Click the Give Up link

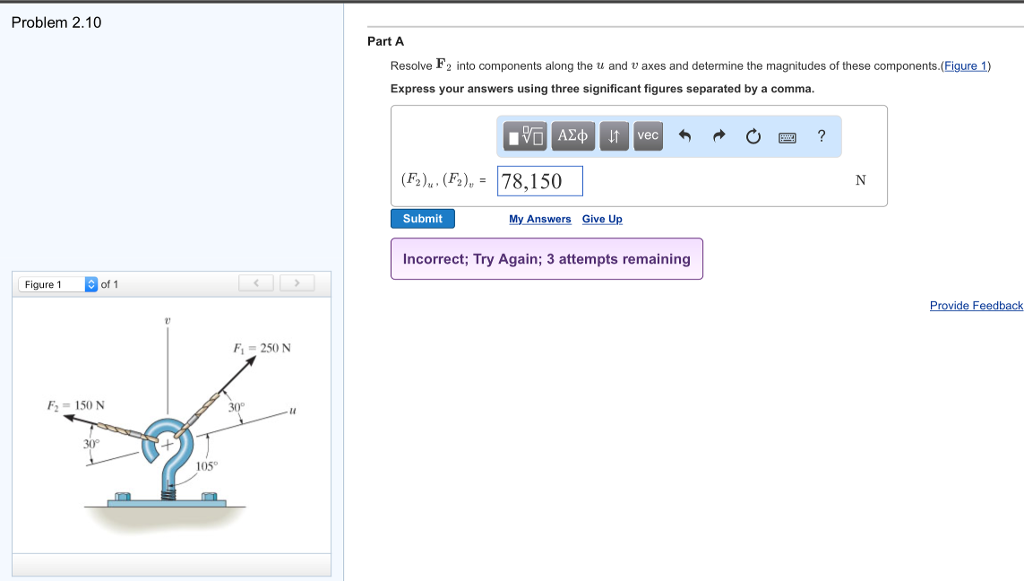[602, 218]
